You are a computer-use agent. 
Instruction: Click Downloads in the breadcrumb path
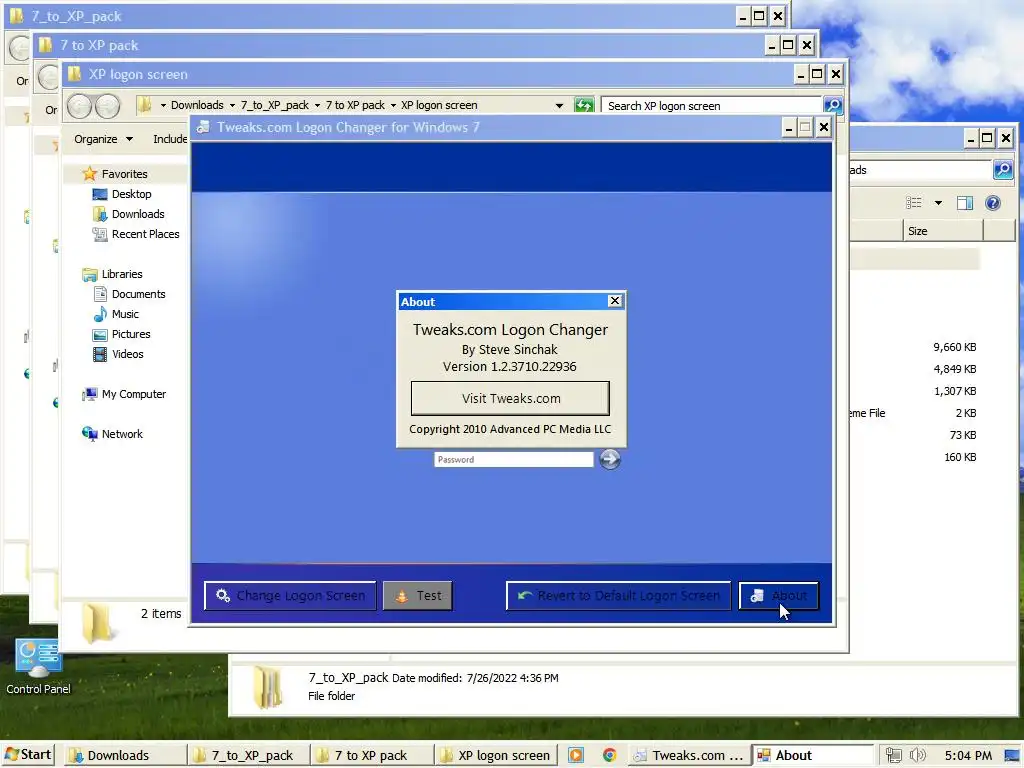tap(197, 105)
